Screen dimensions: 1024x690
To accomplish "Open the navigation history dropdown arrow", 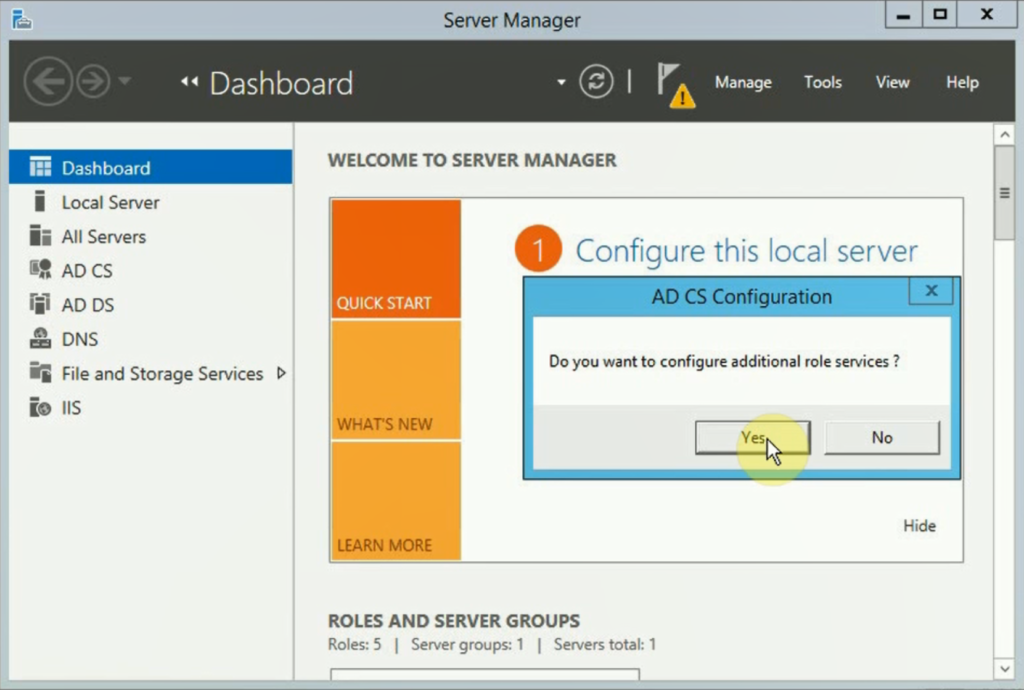I will pyautogui.click(x=125, y=81).
